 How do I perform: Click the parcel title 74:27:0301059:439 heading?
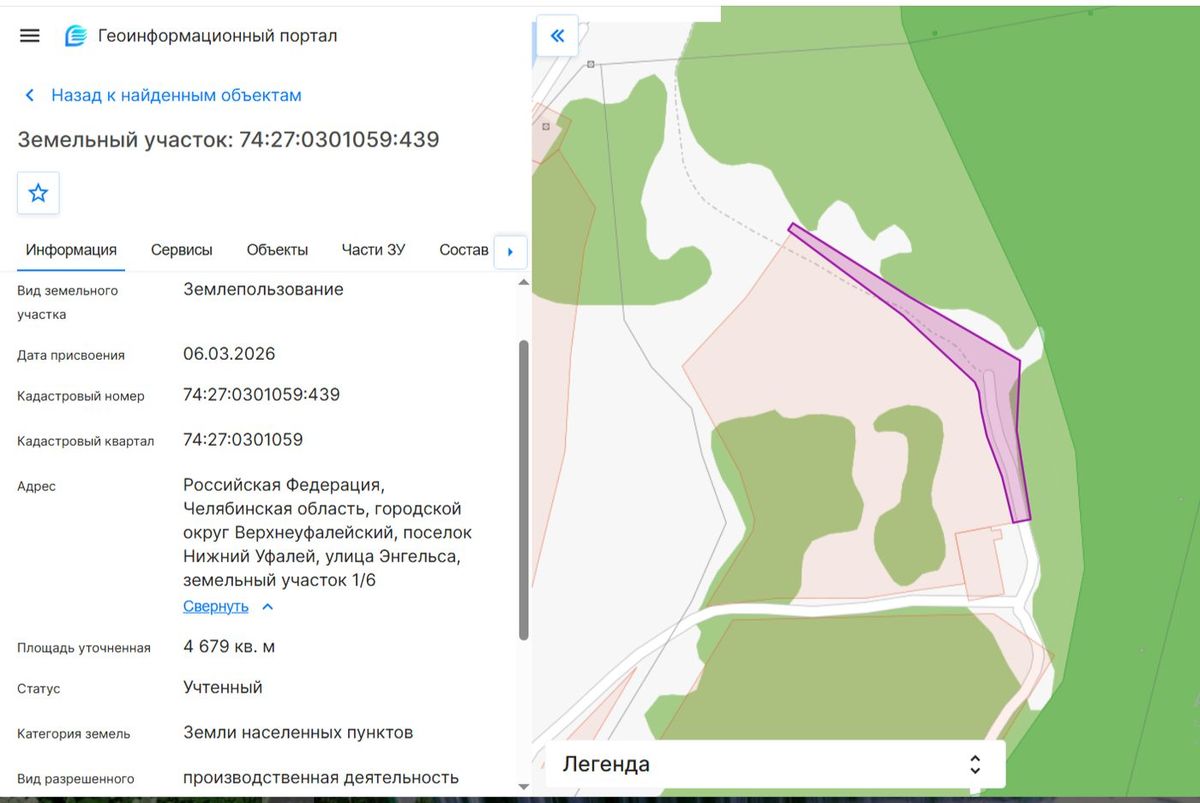pyautogui.click(x=228, y=139)
